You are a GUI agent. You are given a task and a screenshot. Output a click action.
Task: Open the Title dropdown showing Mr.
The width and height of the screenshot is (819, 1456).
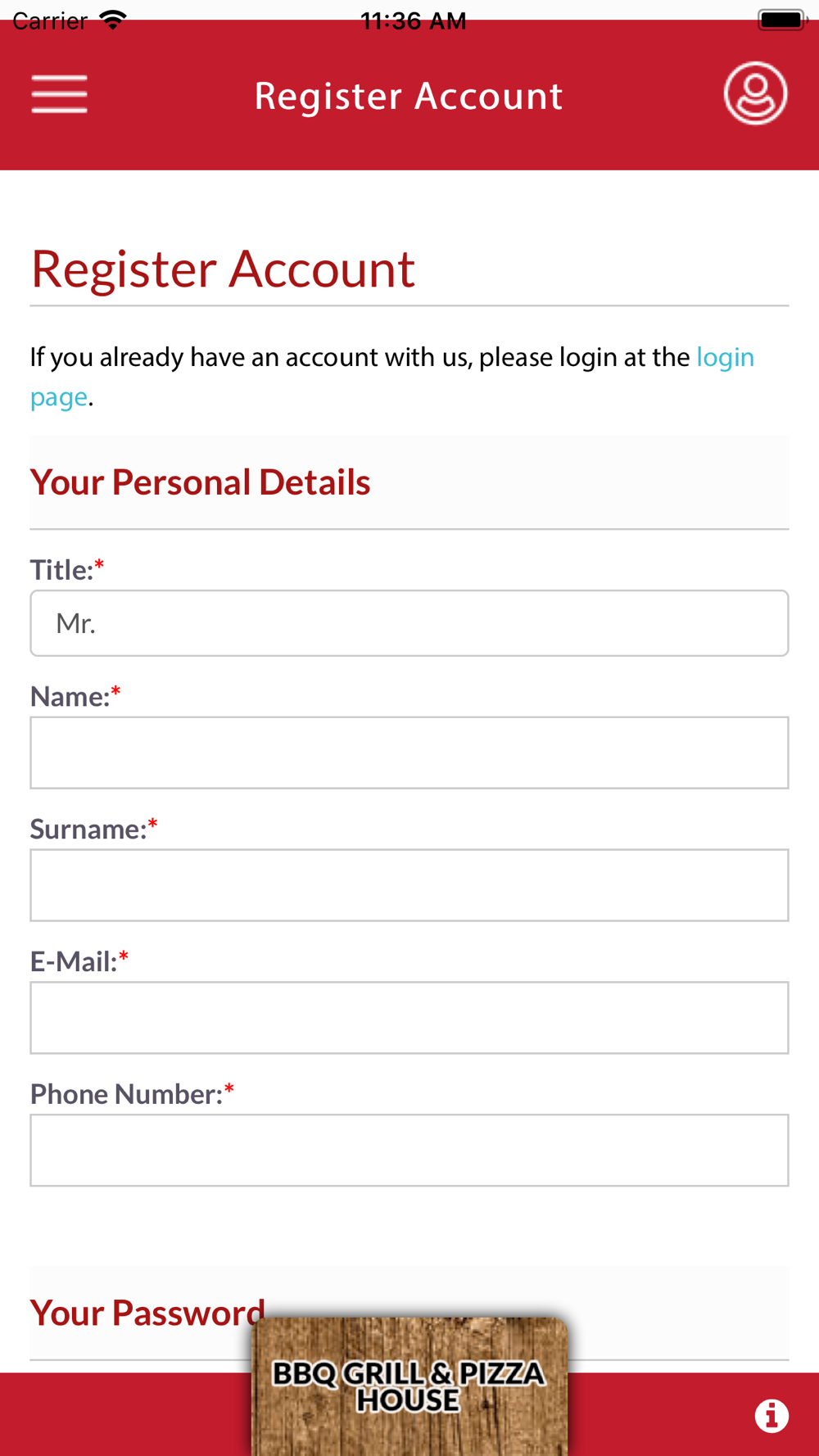coord(409,623)
